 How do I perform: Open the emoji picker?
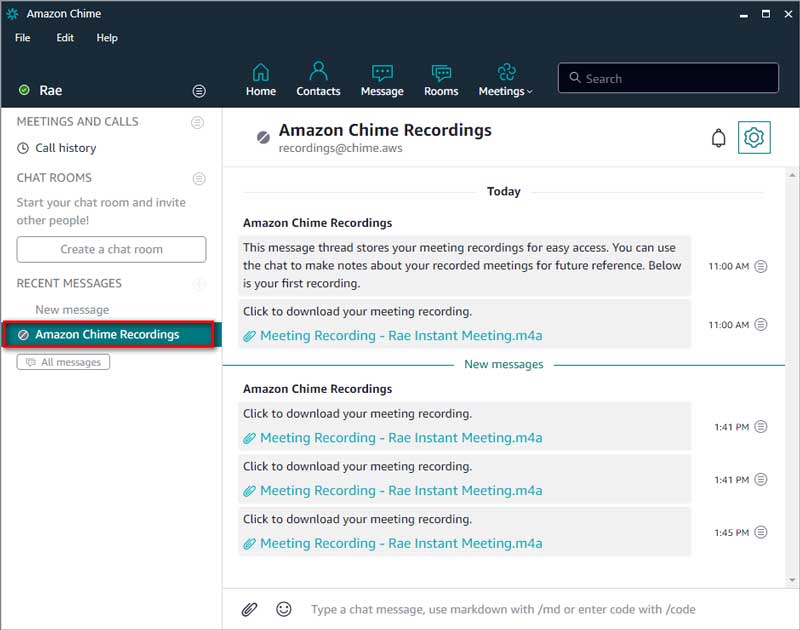tap(283, 609)
